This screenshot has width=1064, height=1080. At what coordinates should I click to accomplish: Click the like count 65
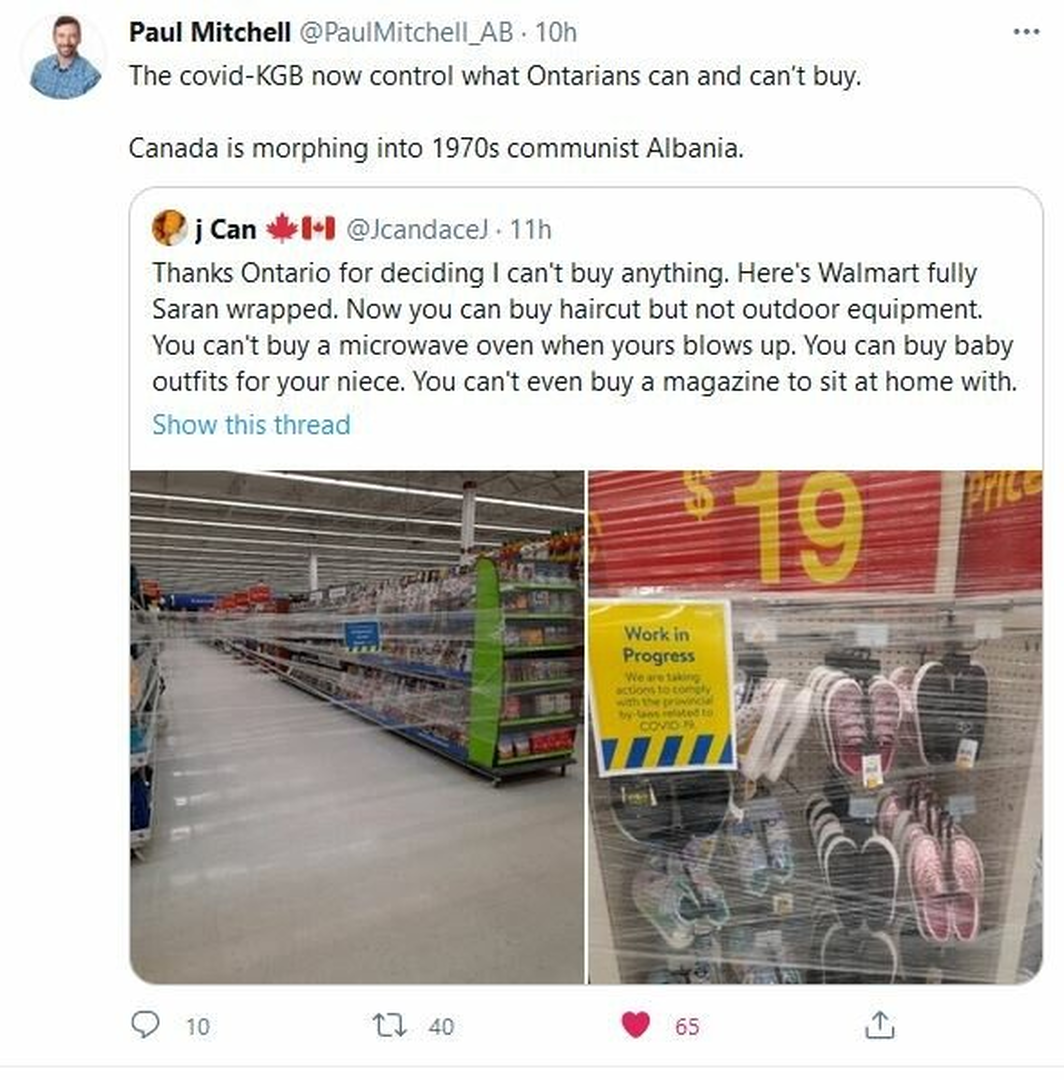pos(687,1026)
